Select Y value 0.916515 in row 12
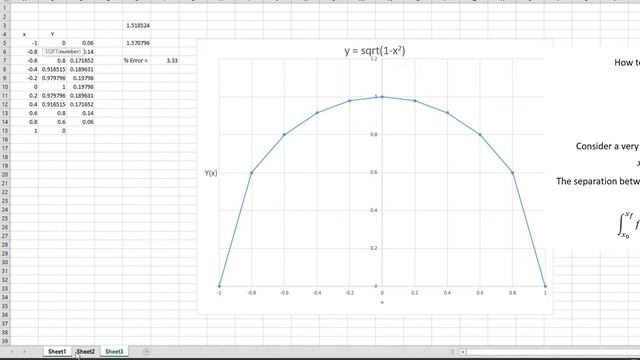Image resolution: width=640 pixels, height=360 pixels. coord(52,104)
